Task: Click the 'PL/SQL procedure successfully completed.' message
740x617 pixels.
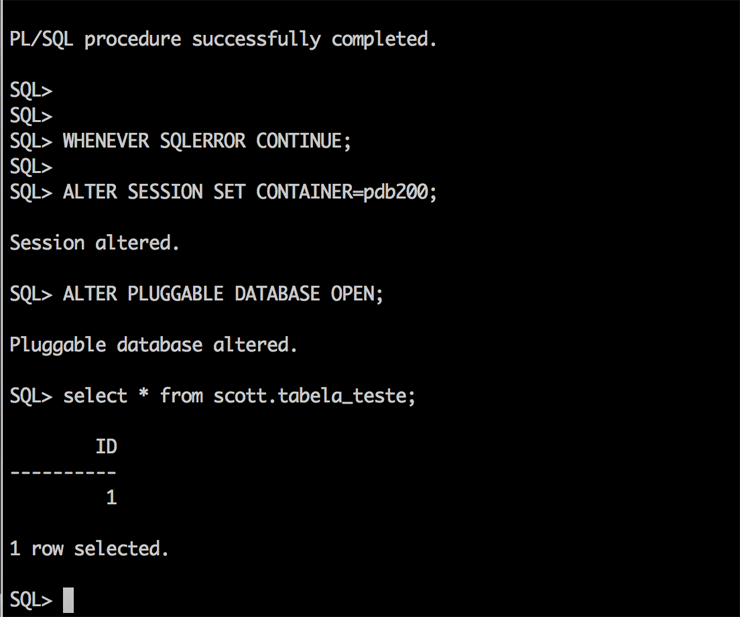Action: [223, 39]
